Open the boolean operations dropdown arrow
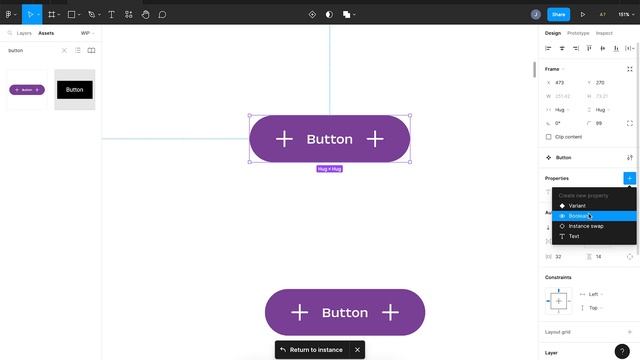640x360 pixels. point(354,15)
